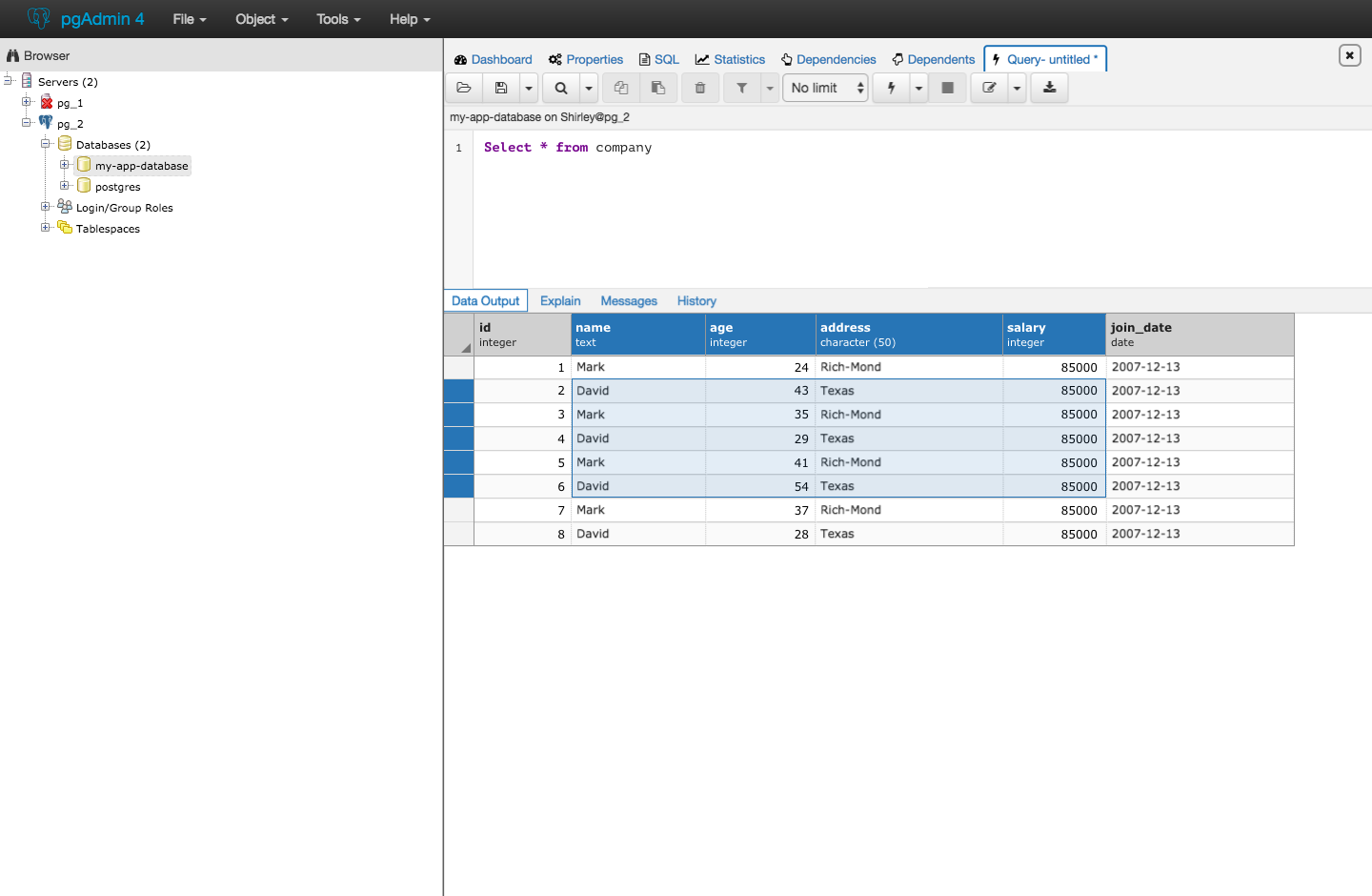Click the Open File folder icon
This screenshot has height=896, width=1372.
pyautogui.click(x=464, y=88)
